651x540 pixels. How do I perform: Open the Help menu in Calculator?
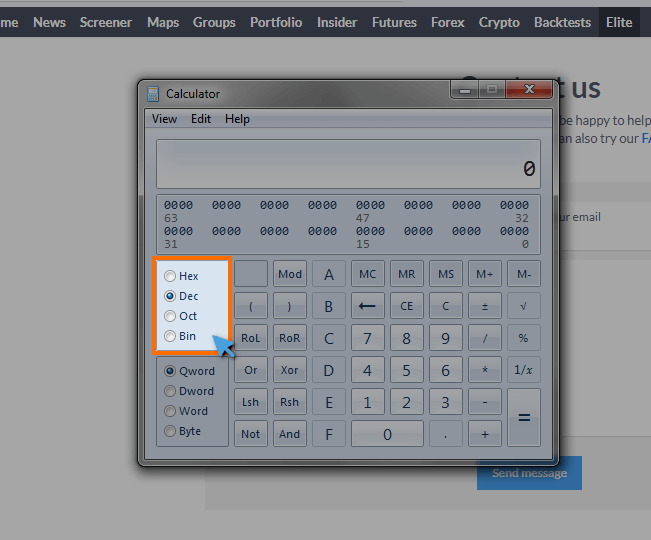pos(237,119)
